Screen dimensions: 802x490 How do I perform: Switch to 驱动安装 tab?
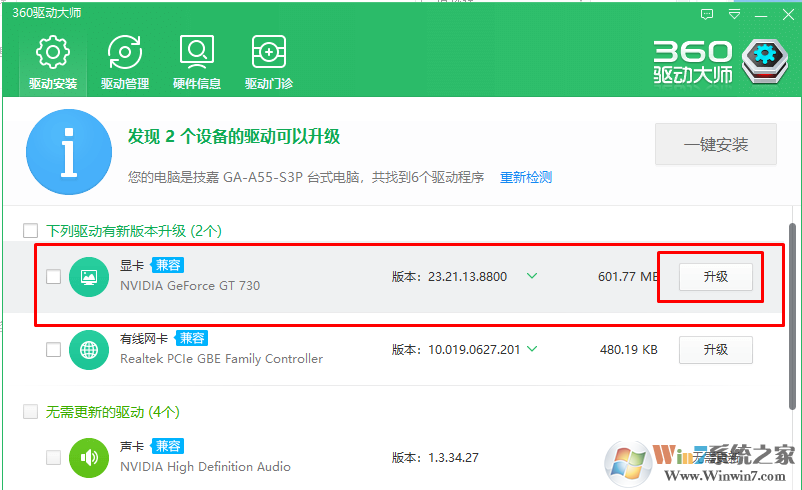coord(52,62)
